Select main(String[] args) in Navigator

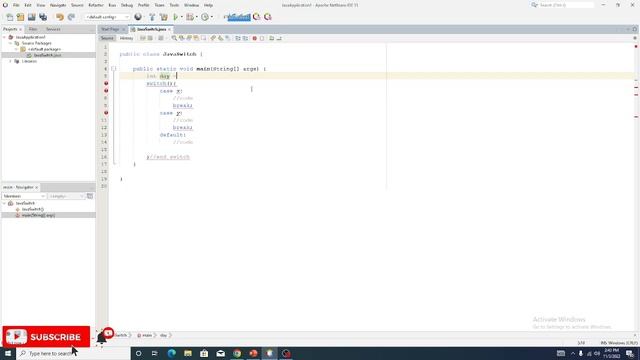[x=38, y=215]
